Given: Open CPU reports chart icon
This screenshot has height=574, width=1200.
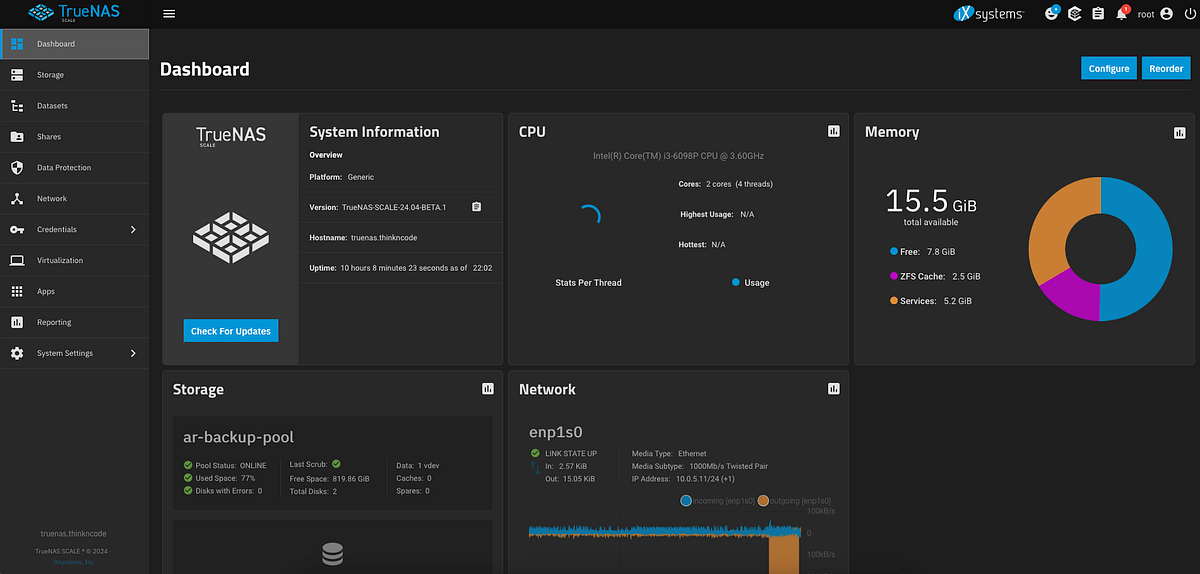Looking at the screenshot, I should click(833, 132).
